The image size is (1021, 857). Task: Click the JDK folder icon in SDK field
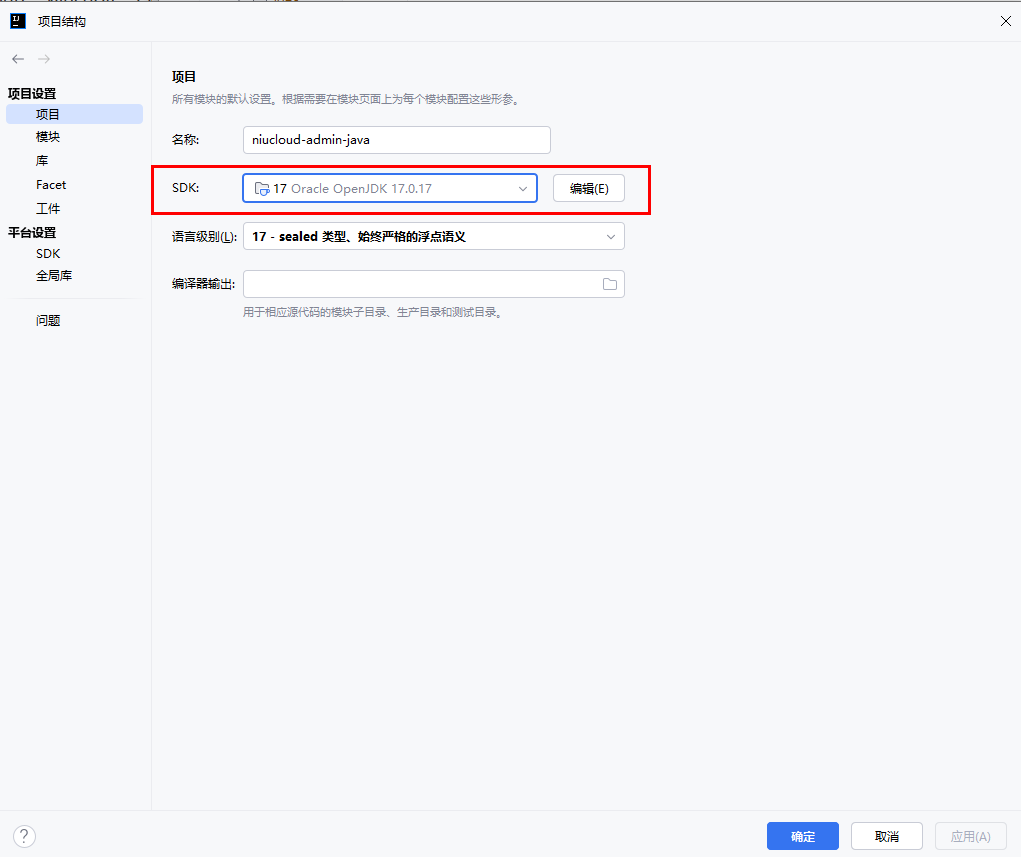click(x=262, y=188)
